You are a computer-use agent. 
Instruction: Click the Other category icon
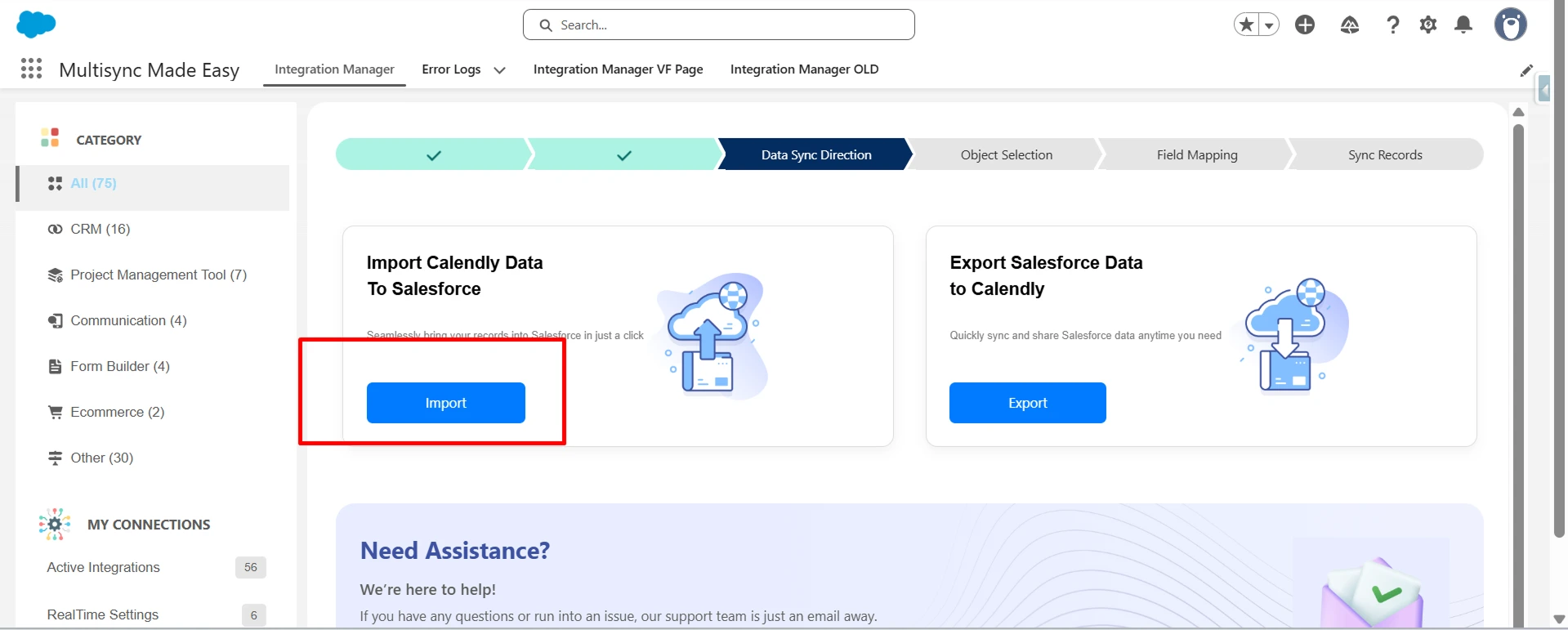point(55,458)
